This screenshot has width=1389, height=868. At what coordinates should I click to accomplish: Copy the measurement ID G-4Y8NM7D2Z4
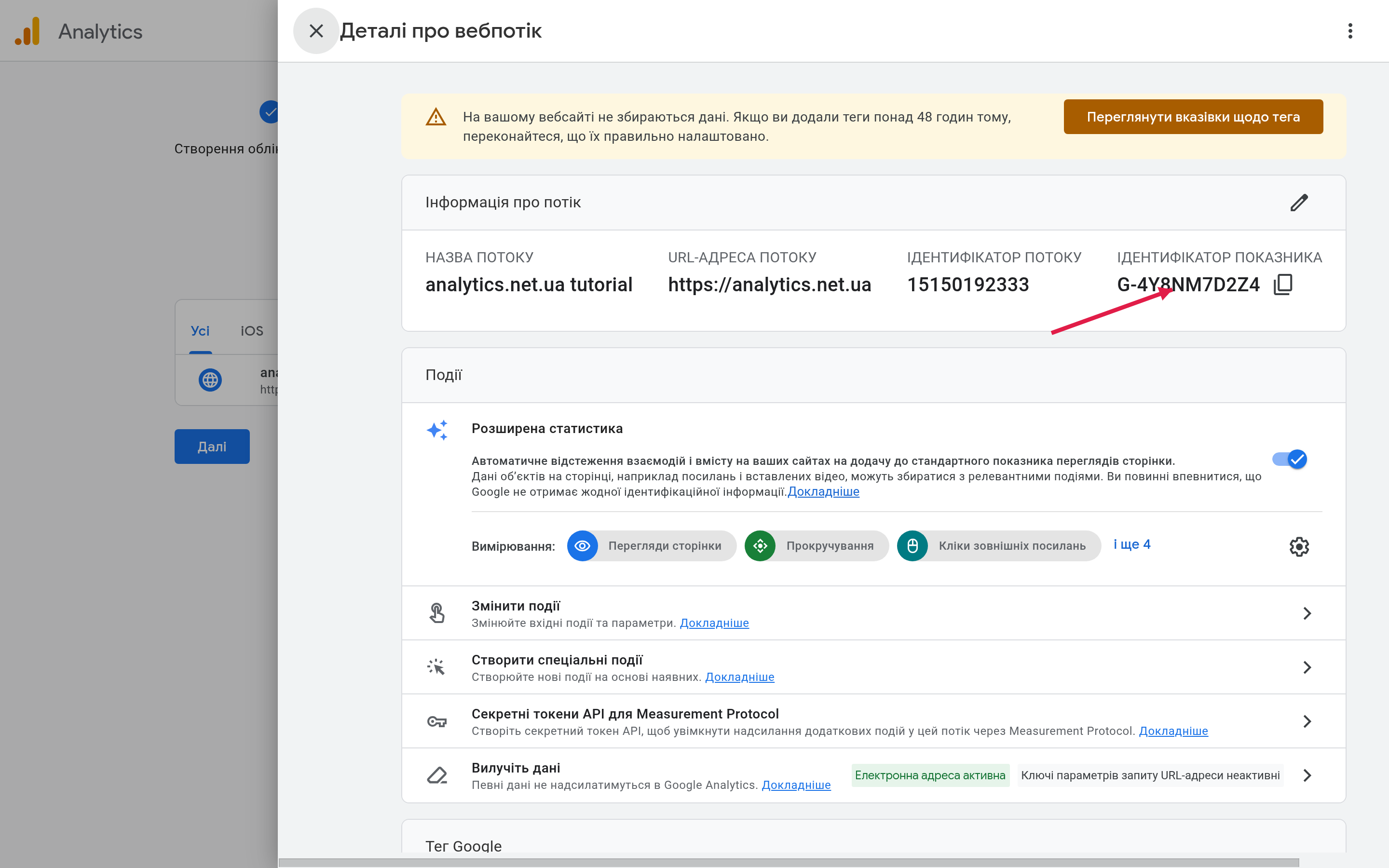(1283, 284)
